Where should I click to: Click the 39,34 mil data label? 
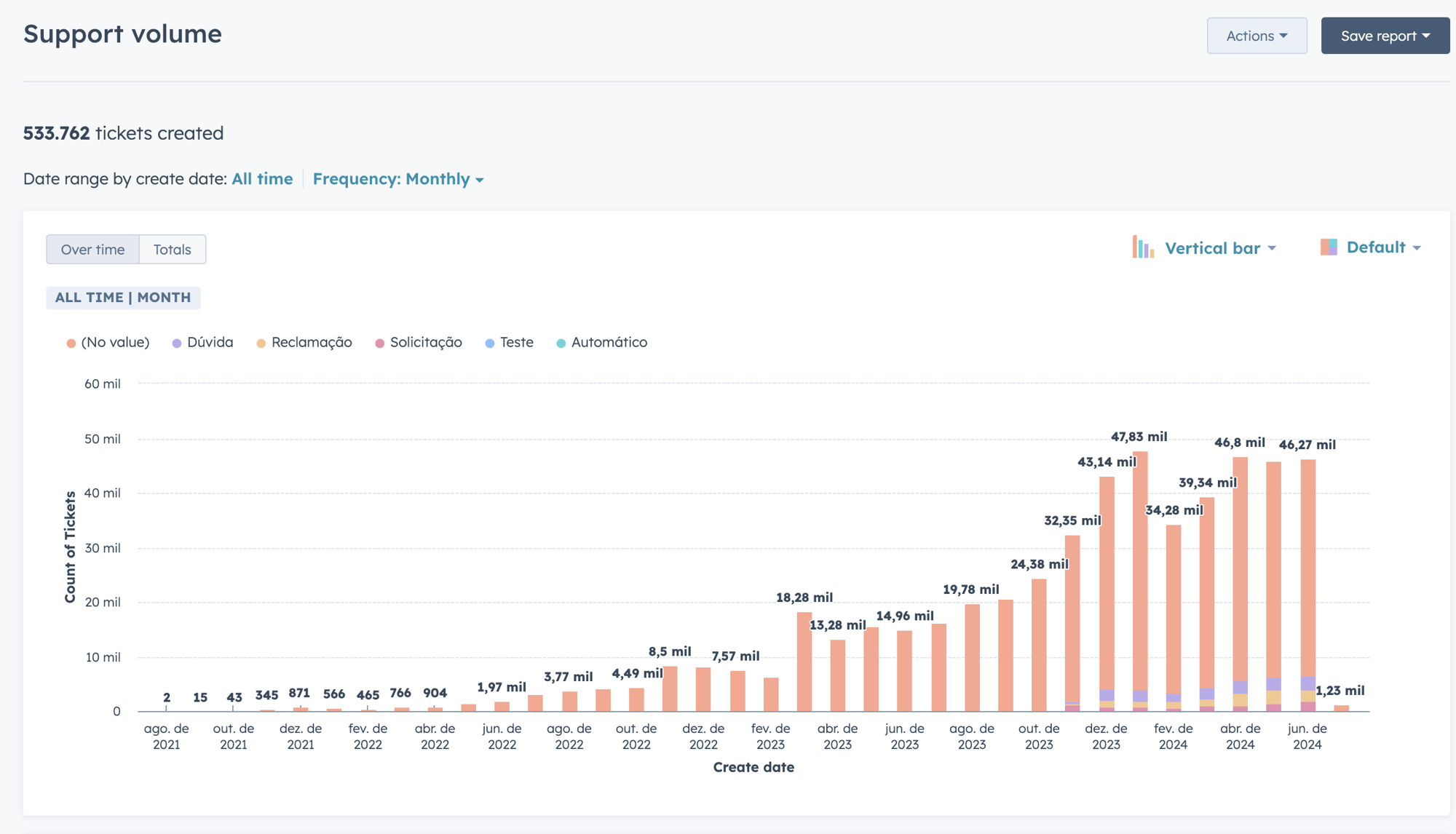pyautogui.click(x=1208, y=482)
